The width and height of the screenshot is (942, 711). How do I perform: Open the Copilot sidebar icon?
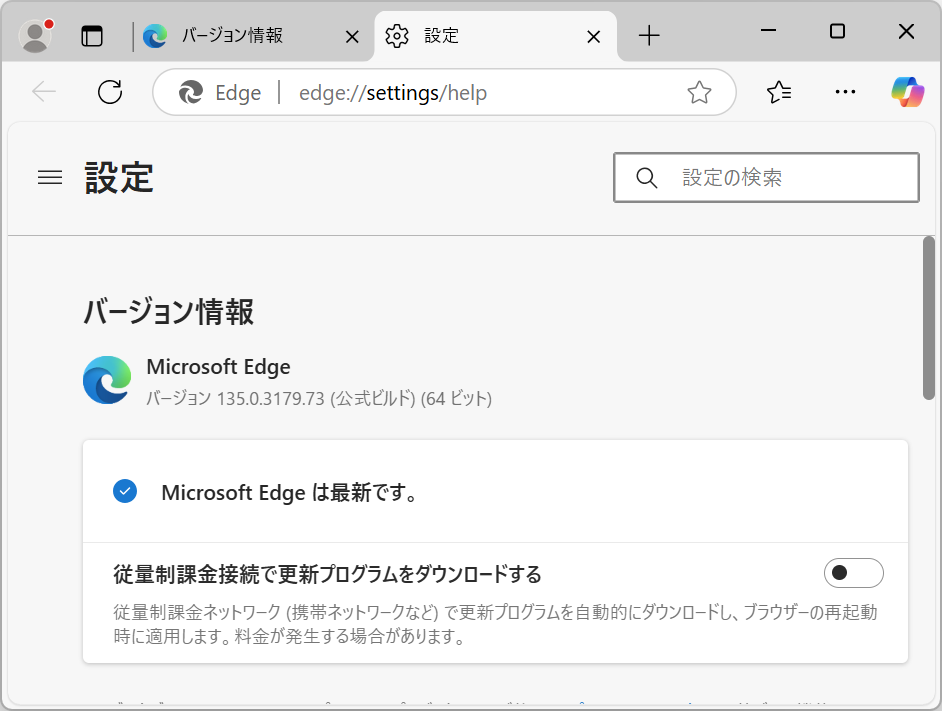[x=907, y=92]
